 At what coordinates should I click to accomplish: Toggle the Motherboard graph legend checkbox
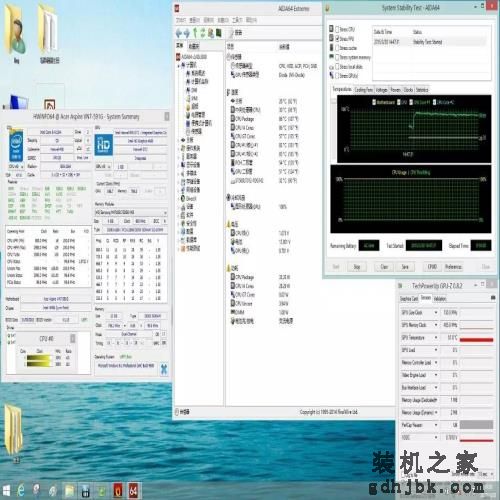click(x=374, y=102)
